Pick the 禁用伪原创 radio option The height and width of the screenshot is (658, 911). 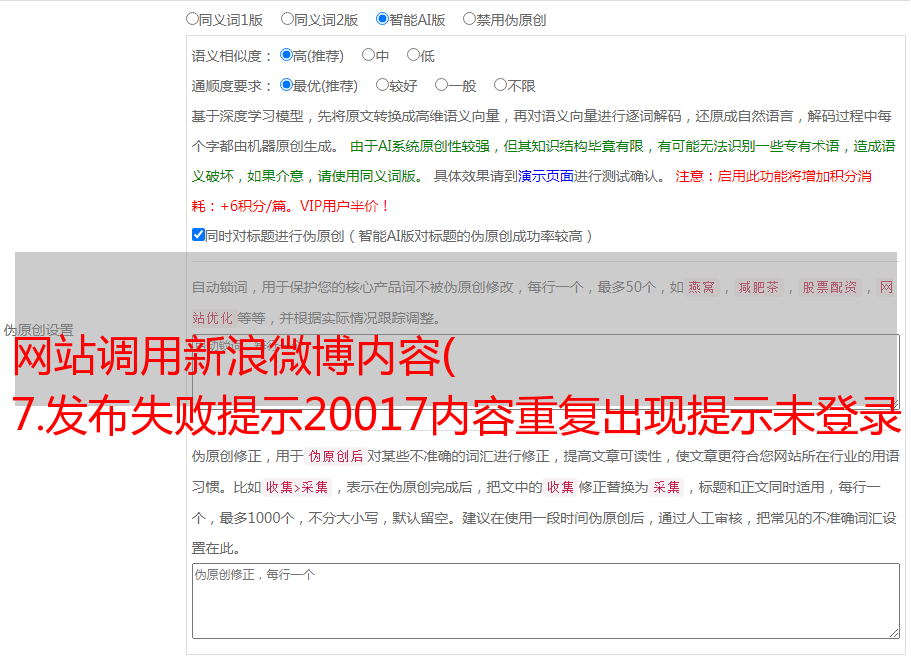pos(469,19)
